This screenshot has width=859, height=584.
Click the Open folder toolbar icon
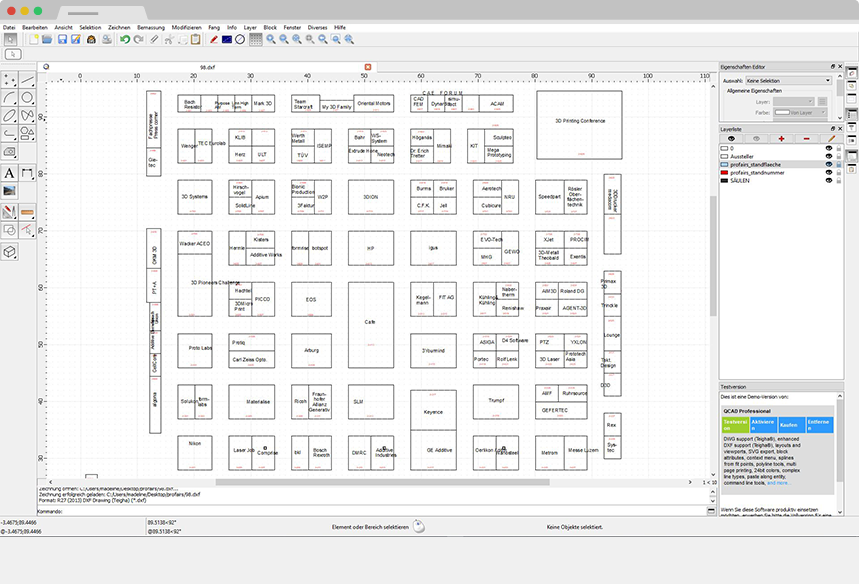tap(47, 39)
